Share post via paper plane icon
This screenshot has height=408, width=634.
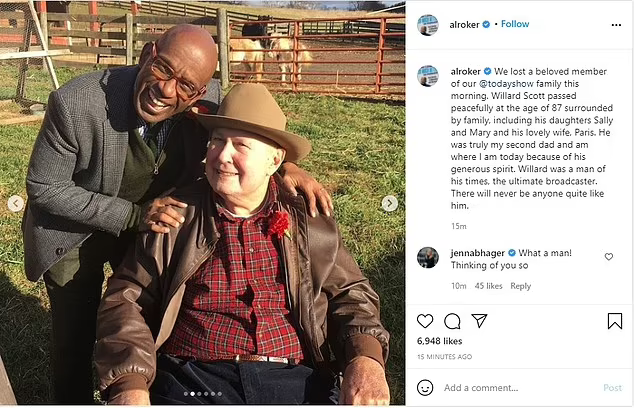coord(479,321)
